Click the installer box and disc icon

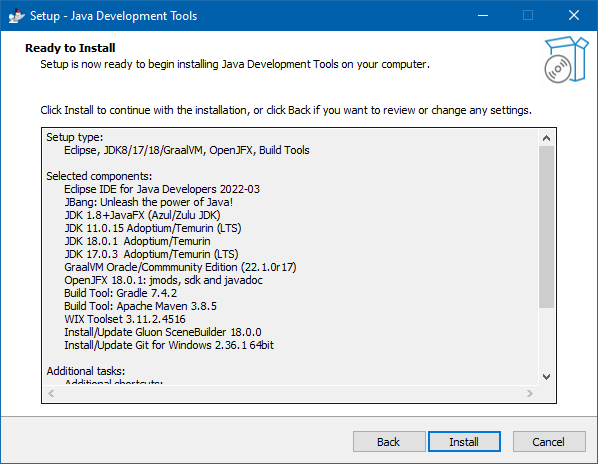coord(566,59)
